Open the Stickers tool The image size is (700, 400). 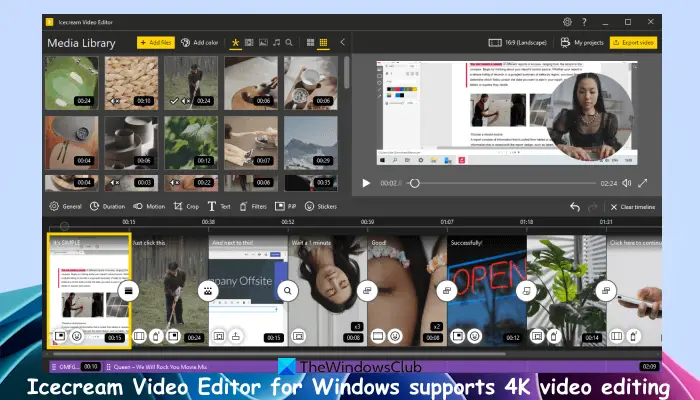pos(321,206)
